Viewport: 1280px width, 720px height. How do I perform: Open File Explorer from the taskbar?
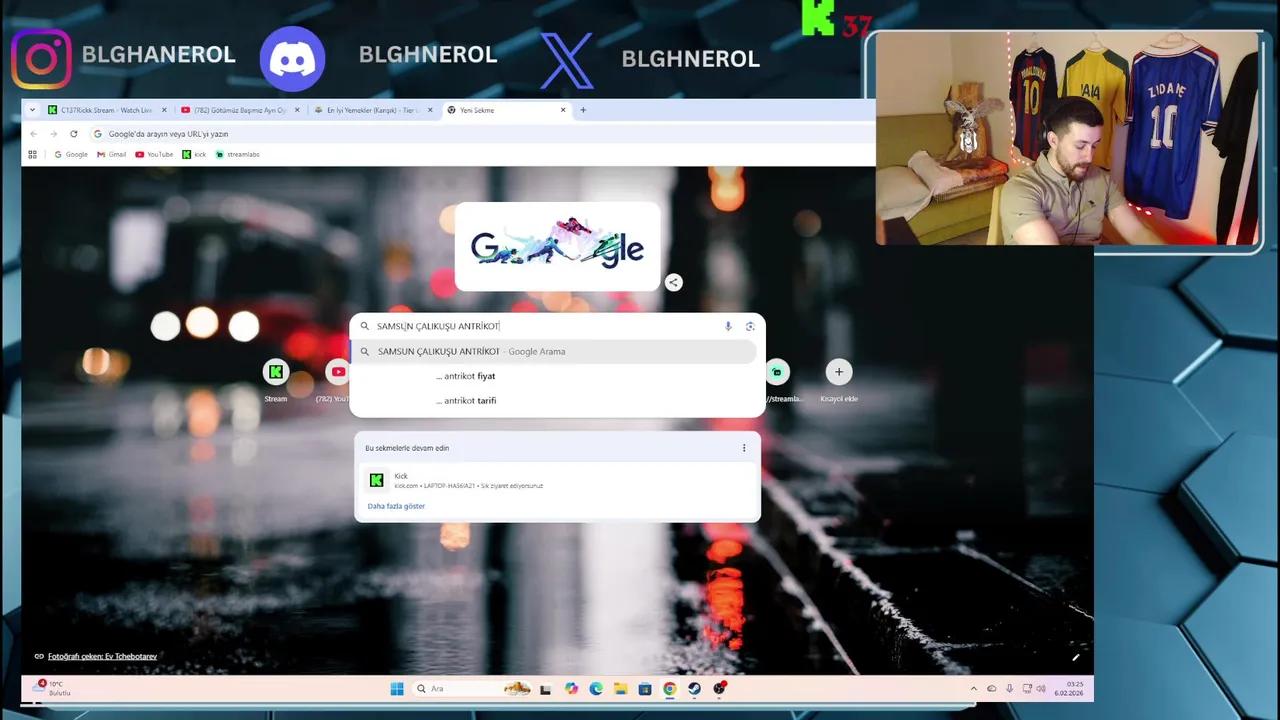point(620,689)
